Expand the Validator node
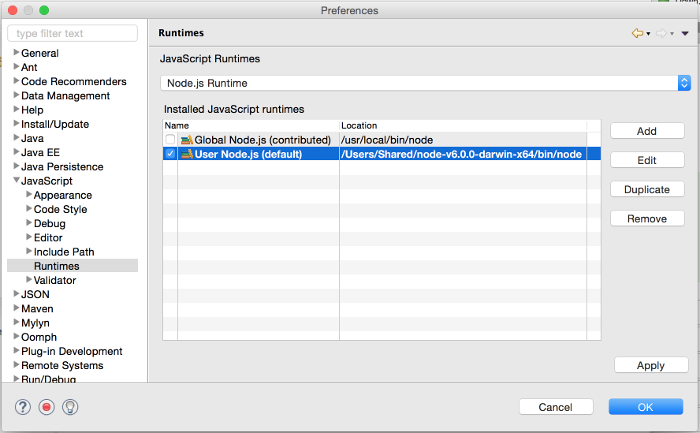Viewport: 700px width, 433px height. point(29,280)
